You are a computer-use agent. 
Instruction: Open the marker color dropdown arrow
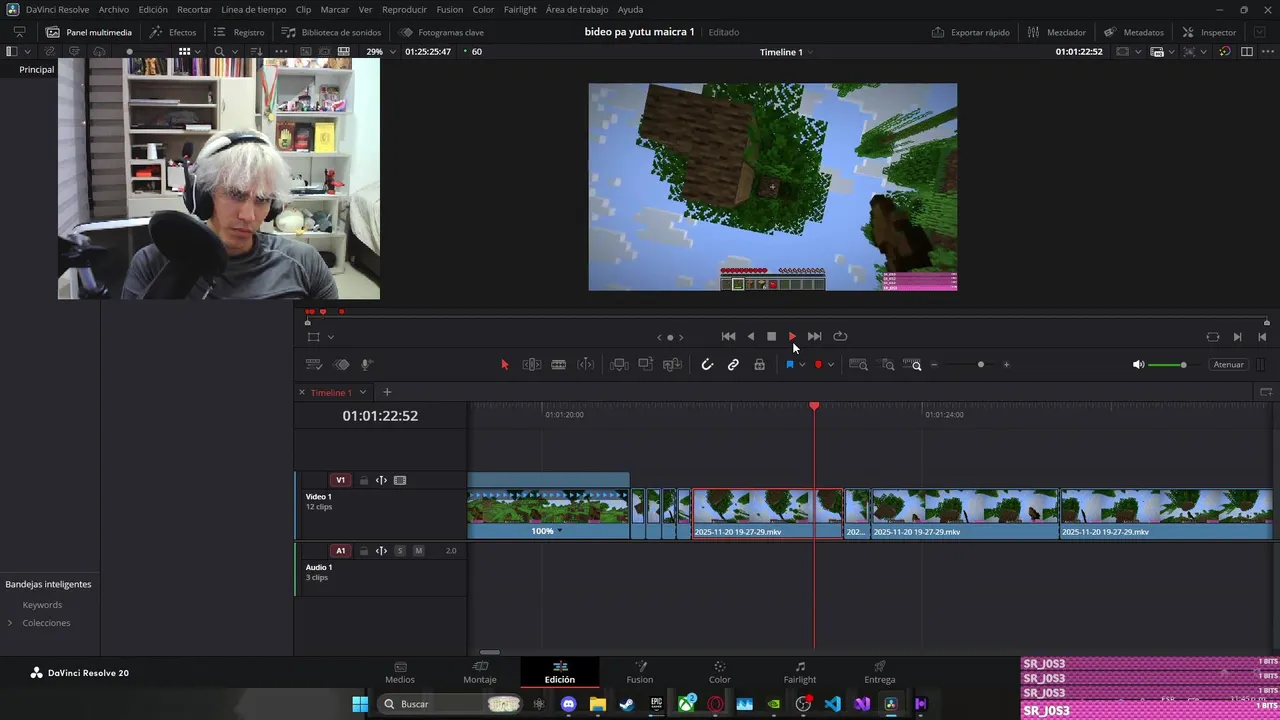(x=831, y=365)
